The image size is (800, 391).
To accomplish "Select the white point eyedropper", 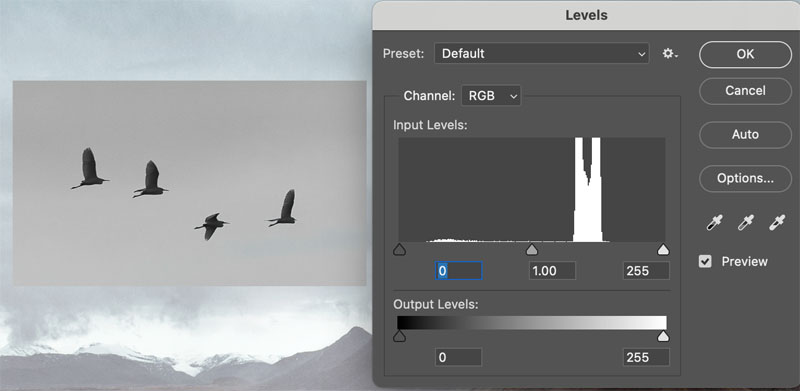I will click(777, 223).
